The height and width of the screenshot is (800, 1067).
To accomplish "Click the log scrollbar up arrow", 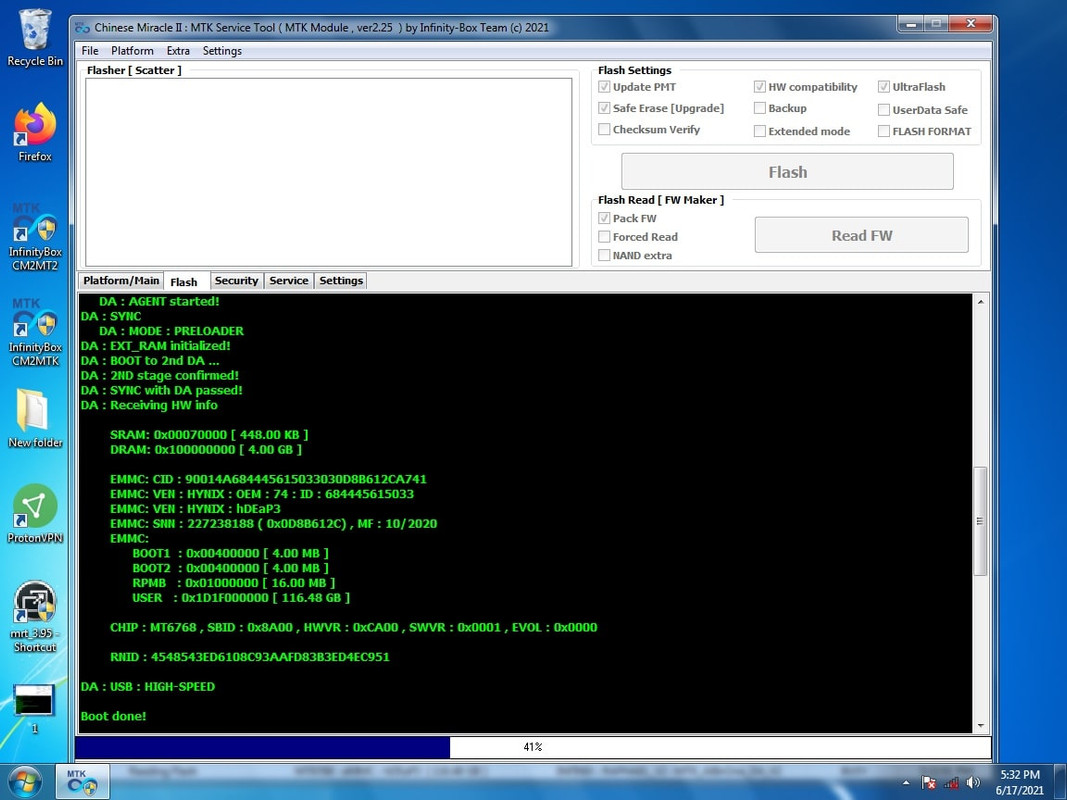I will coord(981,301).
